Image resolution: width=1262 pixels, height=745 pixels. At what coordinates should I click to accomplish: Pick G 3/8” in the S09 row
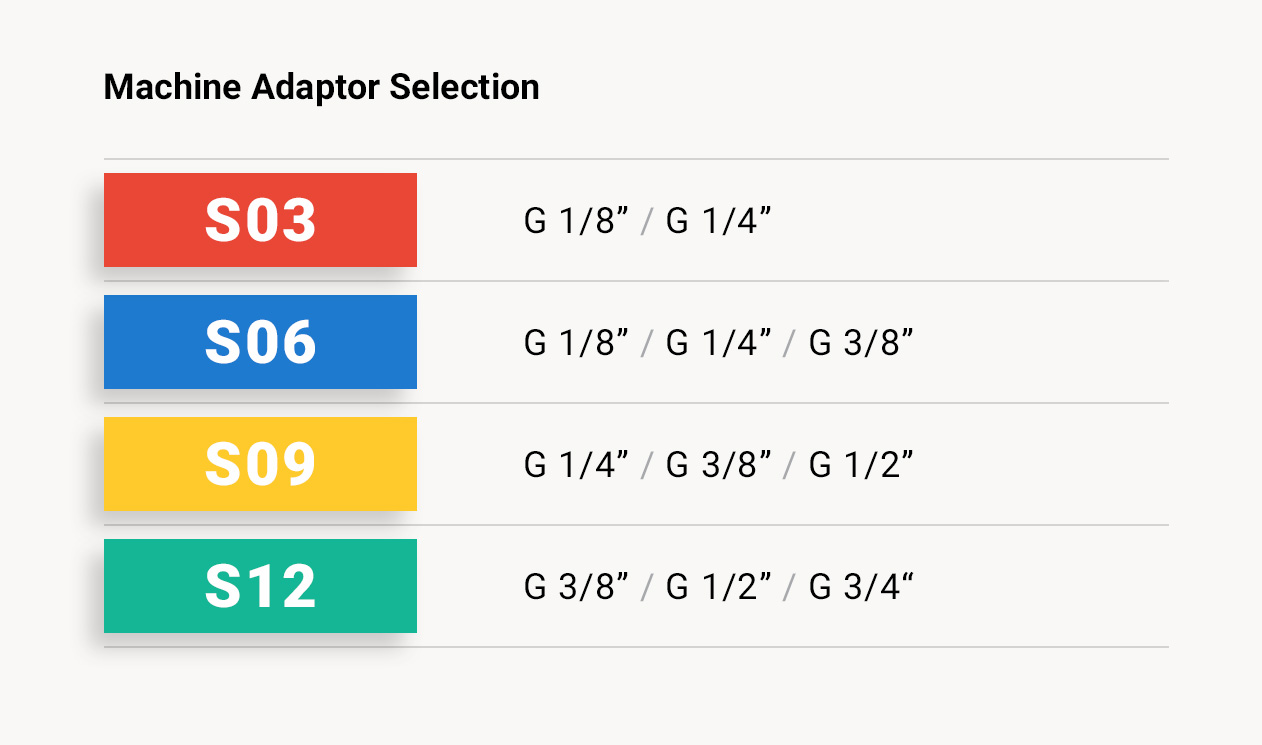click(x=719, y=465)
